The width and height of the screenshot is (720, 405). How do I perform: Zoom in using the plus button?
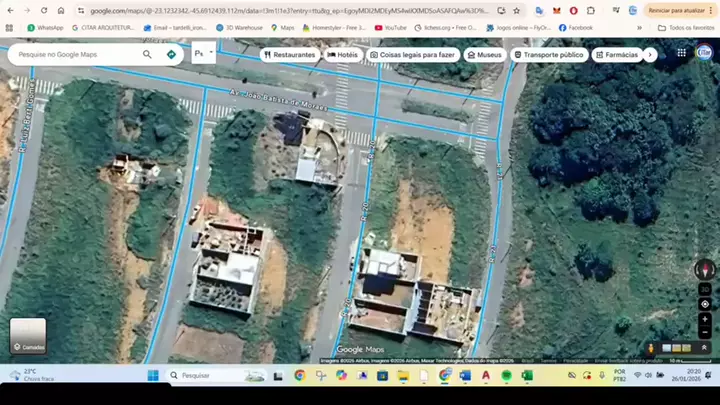click(x=704, y=318)
